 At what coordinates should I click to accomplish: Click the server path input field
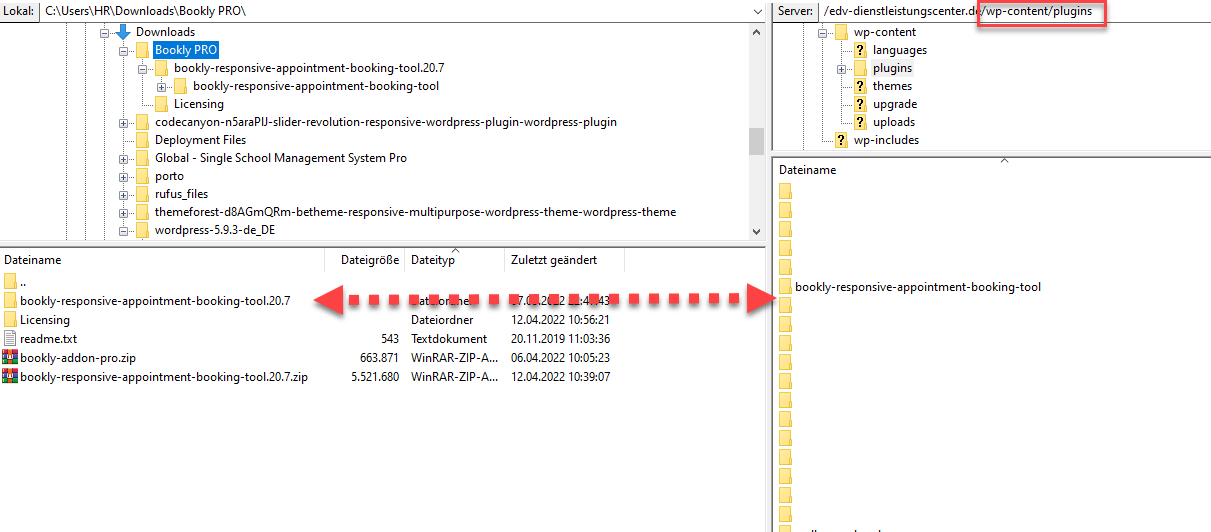(1014, 11)
